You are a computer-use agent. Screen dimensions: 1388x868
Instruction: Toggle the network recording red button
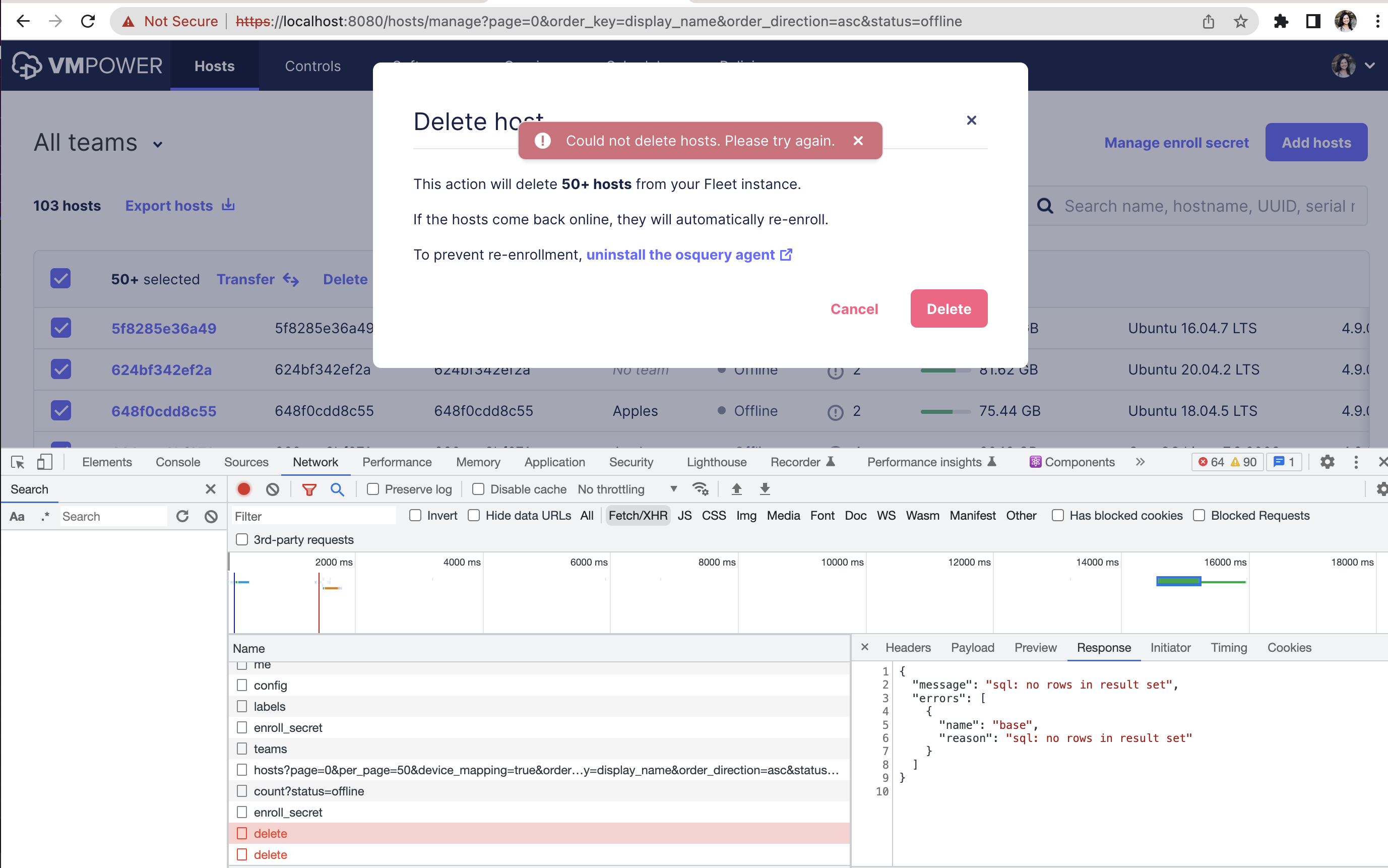pos(244,489)
